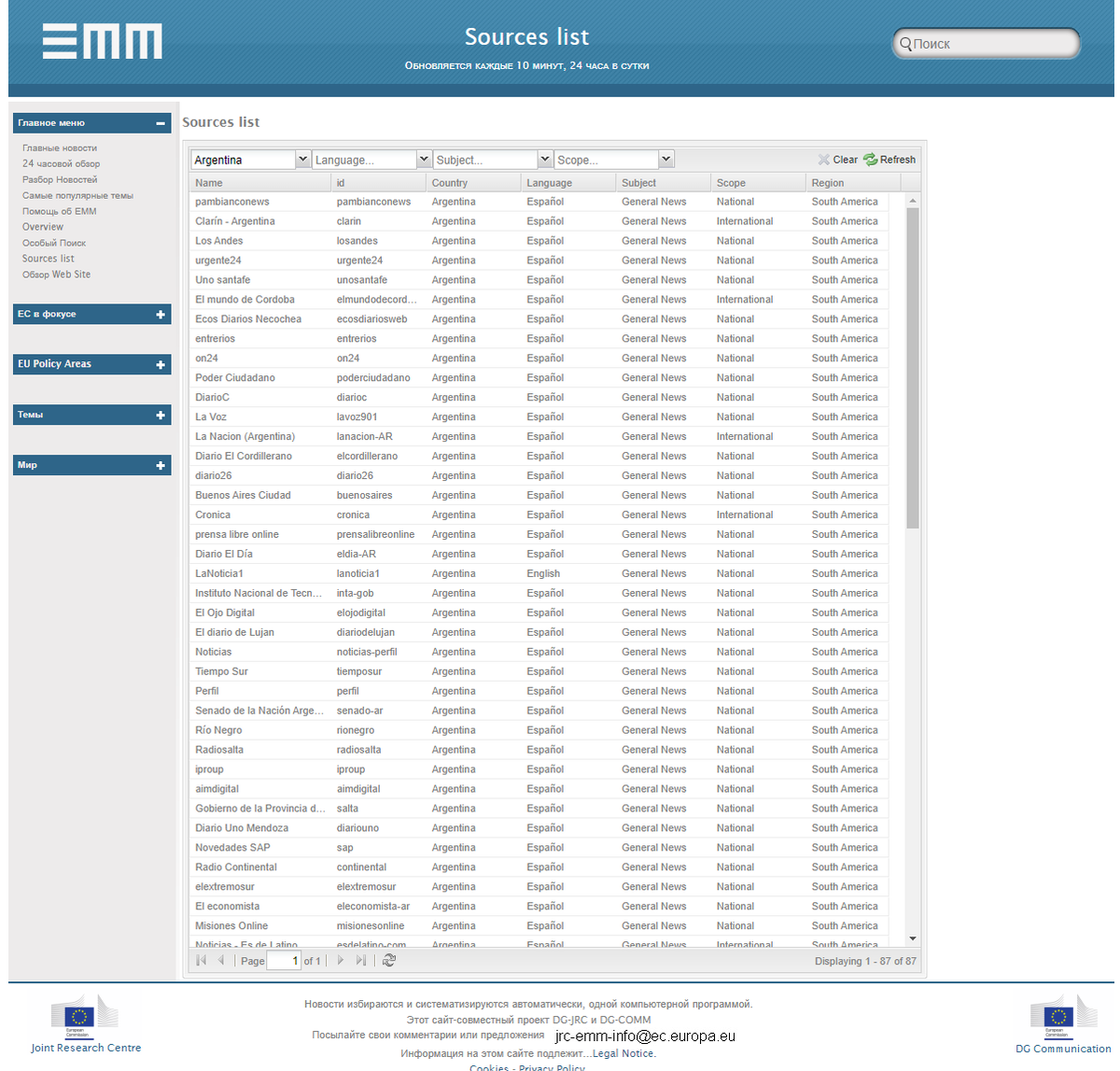Sort by the Subject column header

click(x=664, y=183)
